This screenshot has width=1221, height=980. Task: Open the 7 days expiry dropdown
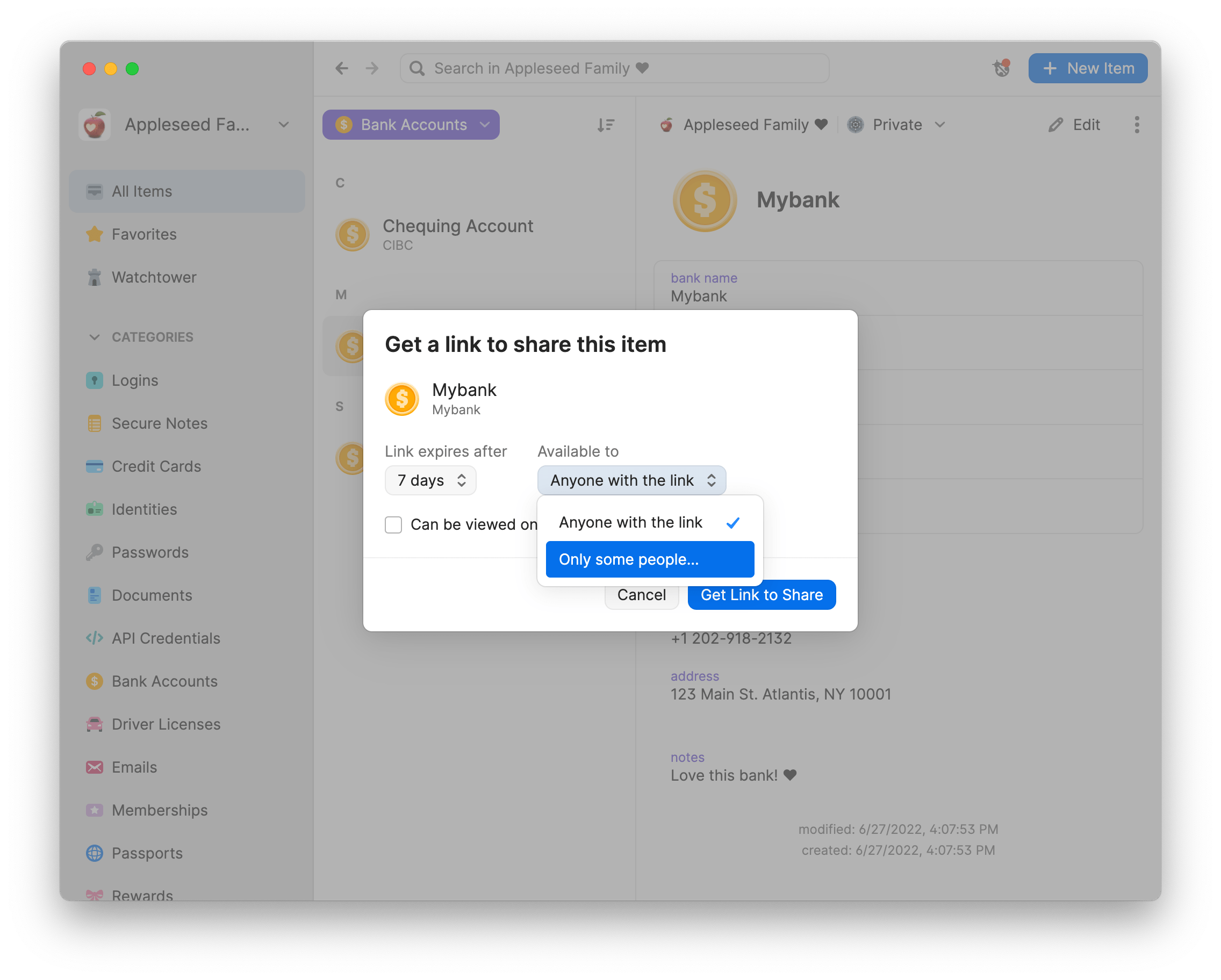coord(430,481)
